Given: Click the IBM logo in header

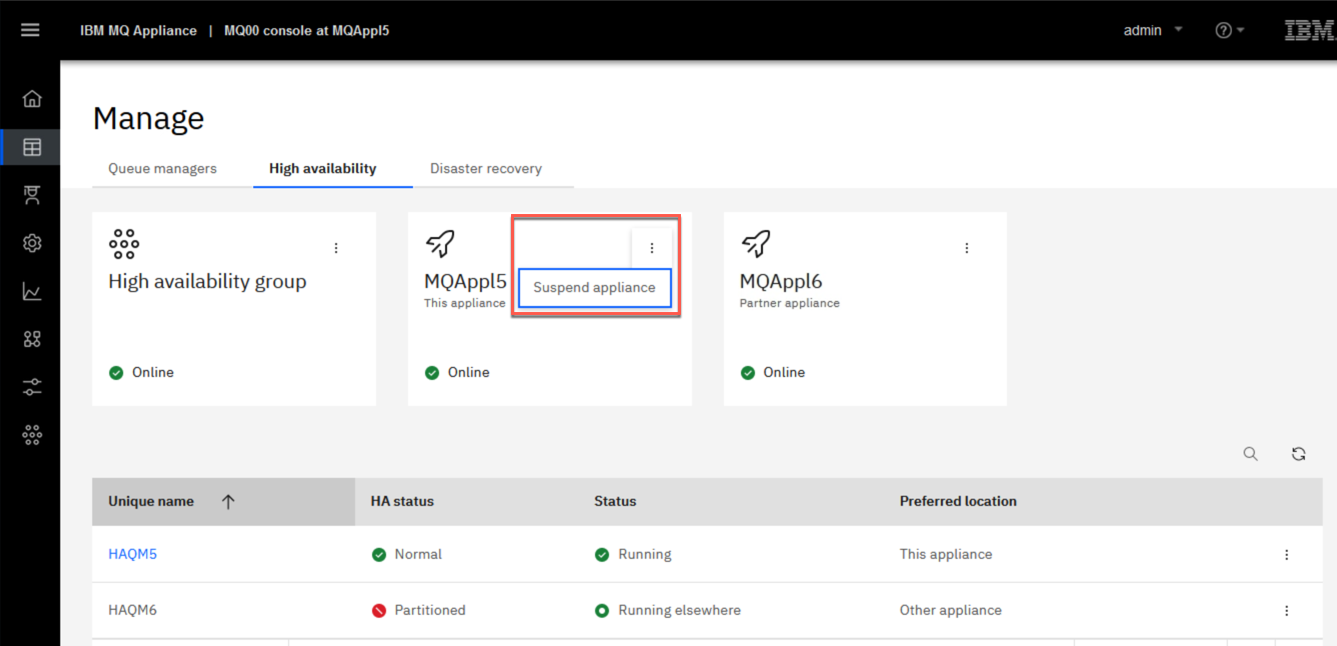Looking at the screenshot, I should (x=1308, y=30).
